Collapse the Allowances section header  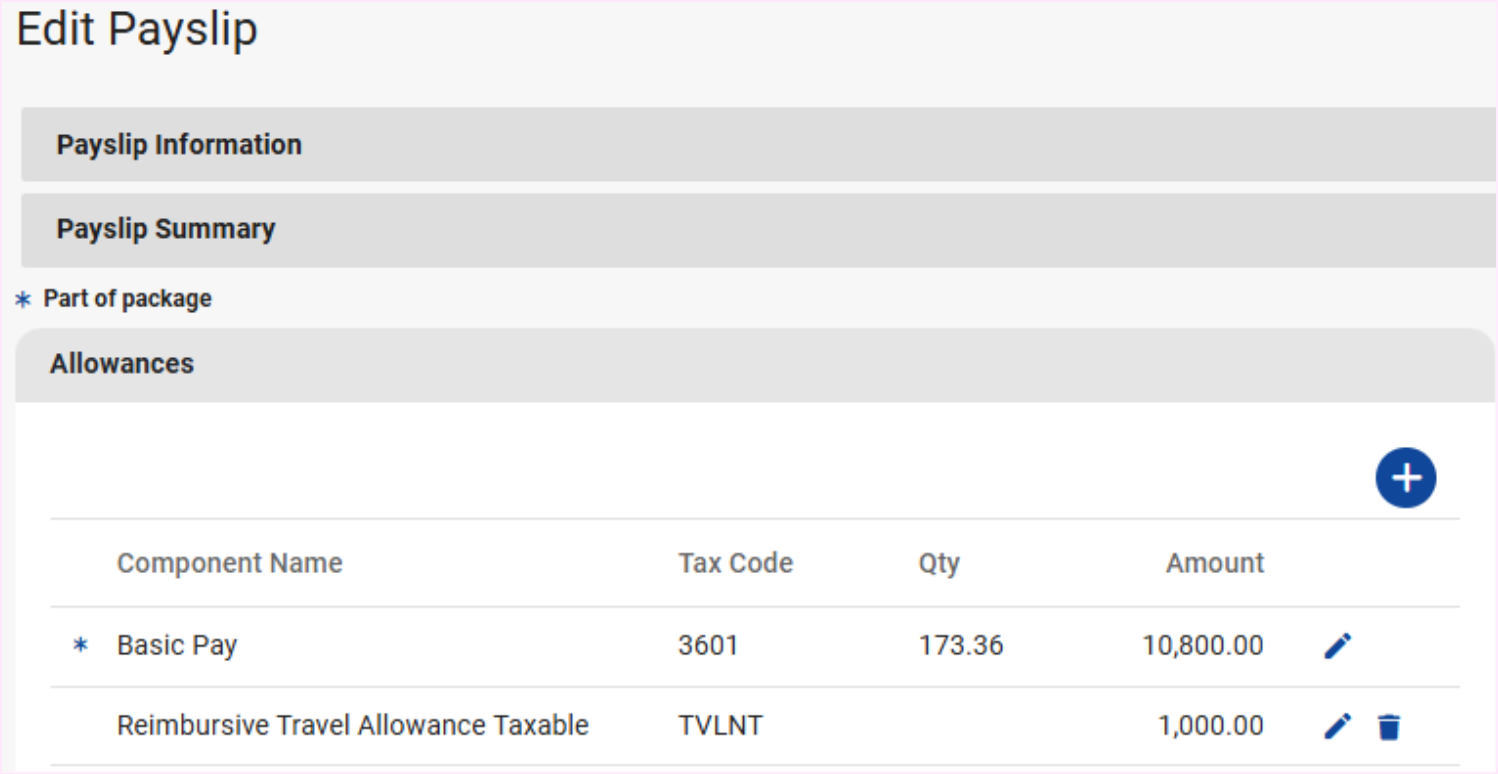click(122, 363)
